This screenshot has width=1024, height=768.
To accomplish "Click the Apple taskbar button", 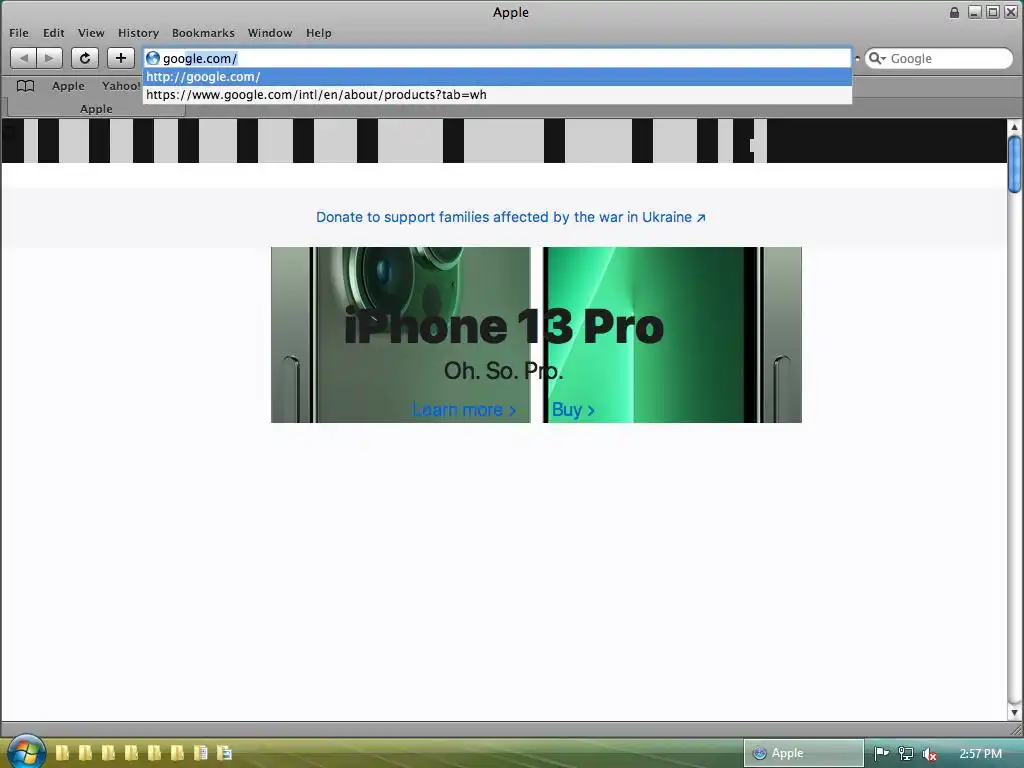I will click(x=803, y=753).
